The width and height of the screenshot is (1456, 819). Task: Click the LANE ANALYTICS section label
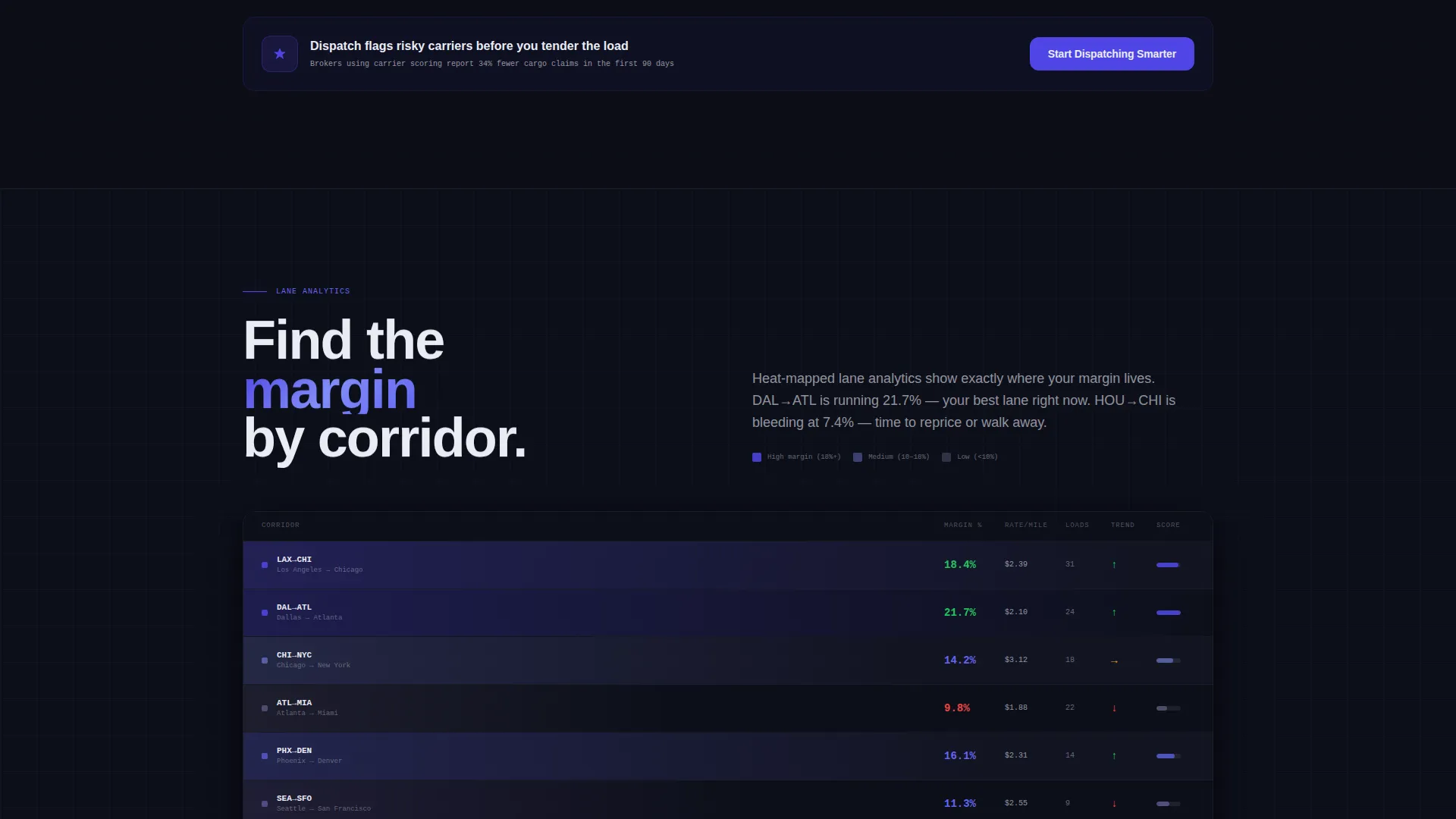tap(312, 291)
